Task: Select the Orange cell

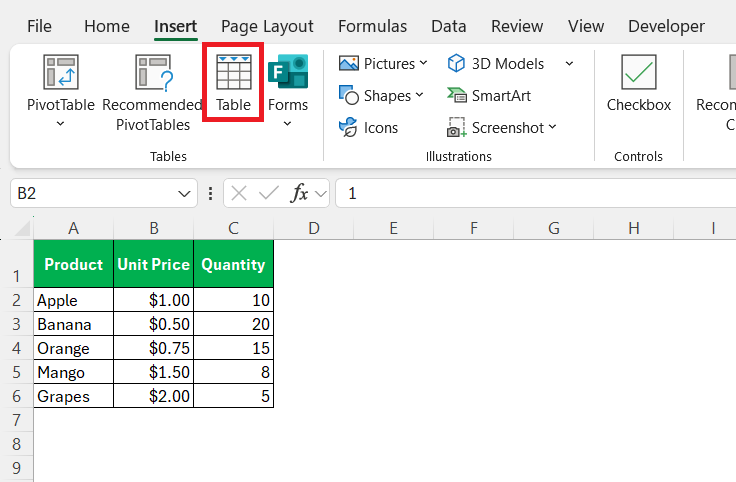Action: [74, 348]
